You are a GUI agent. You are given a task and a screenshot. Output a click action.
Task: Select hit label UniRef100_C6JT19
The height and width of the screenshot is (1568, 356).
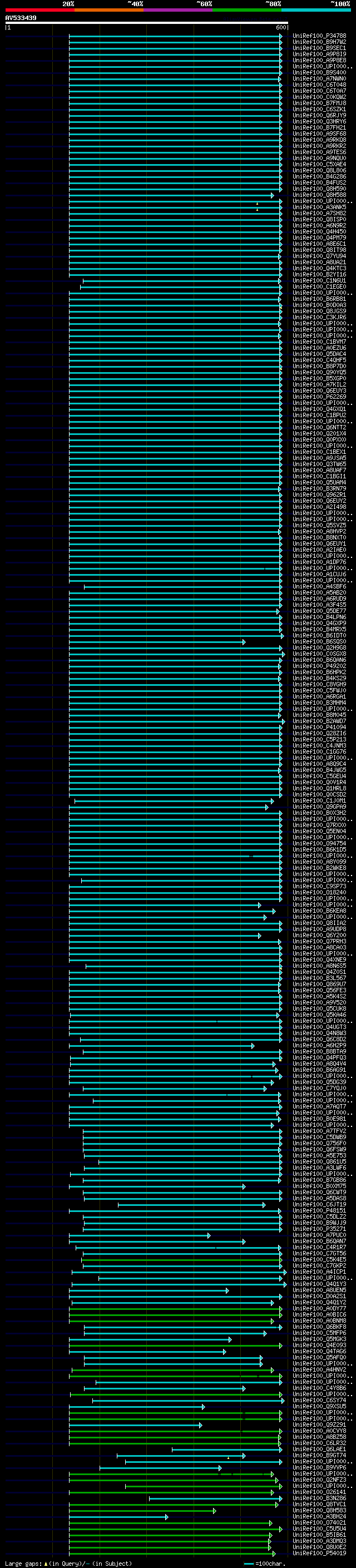click(319, 1205)
